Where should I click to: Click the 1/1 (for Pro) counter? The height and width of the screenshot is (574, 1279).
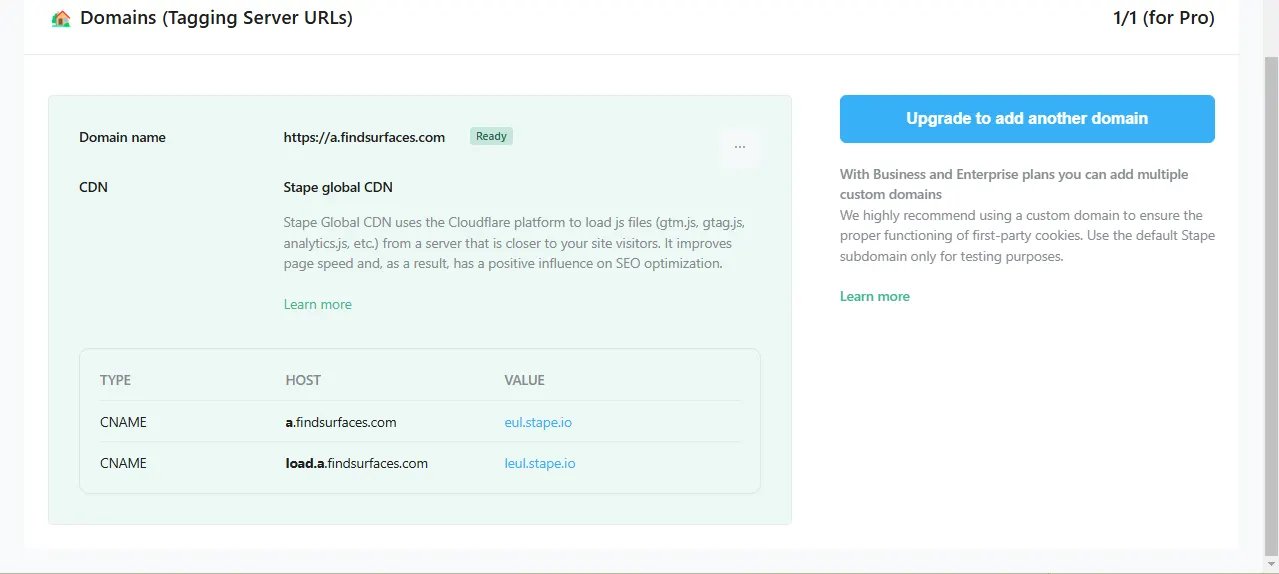click(x=1163, y=18)
